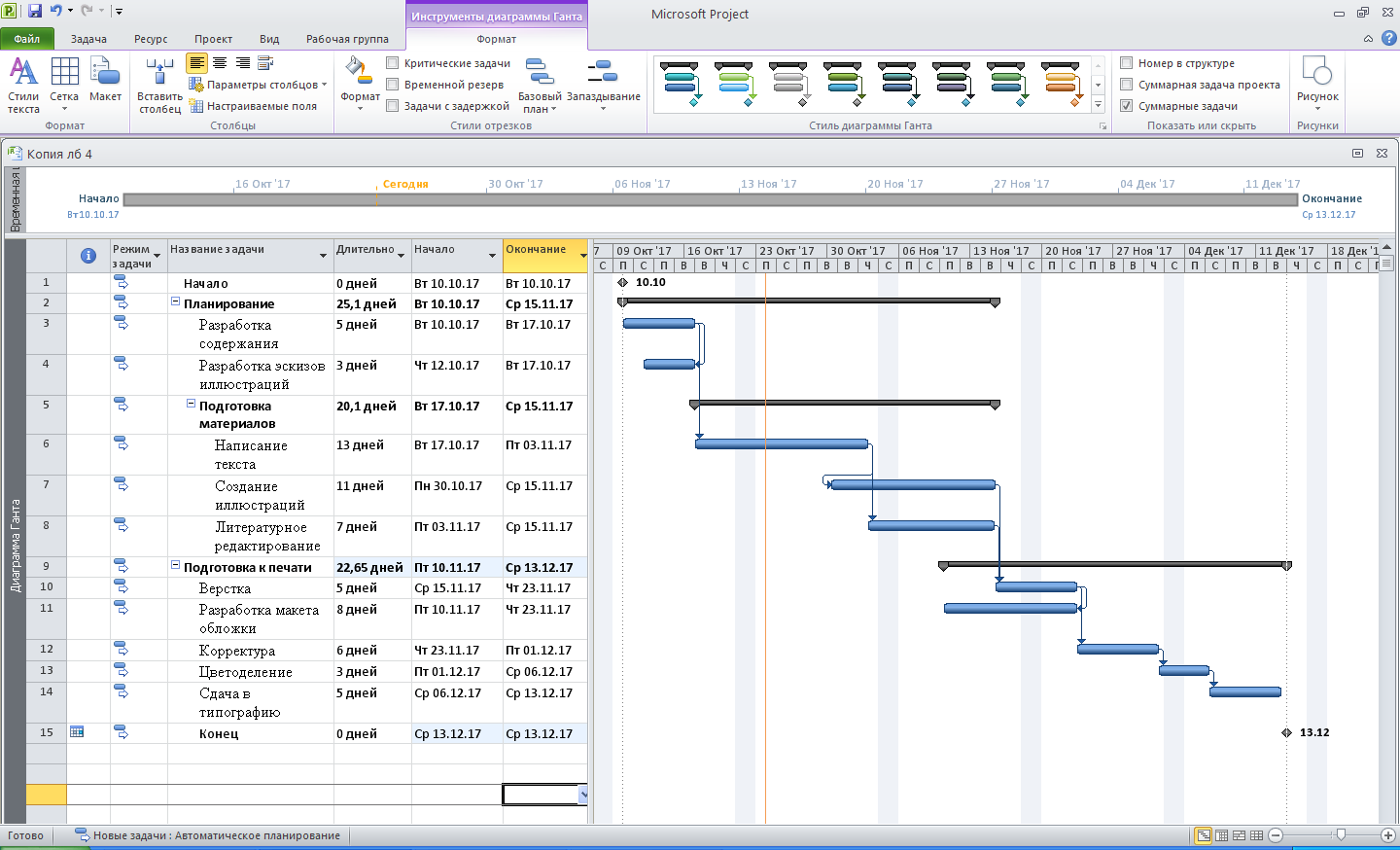
Task: Enable the Критические задачи checkbox
Action: pyautogui.click(x=392, y=63)
